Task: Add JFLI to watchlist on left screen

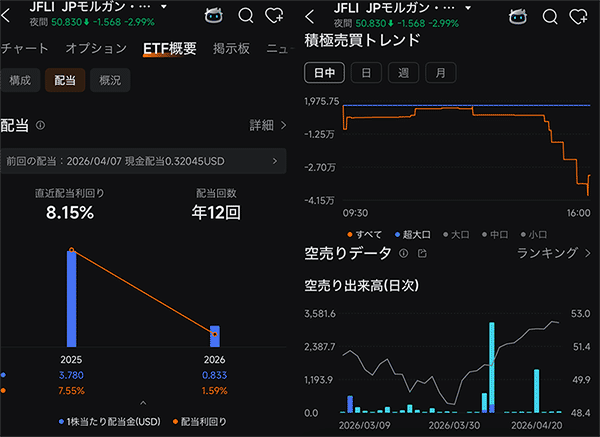Action: click(274, 15)
